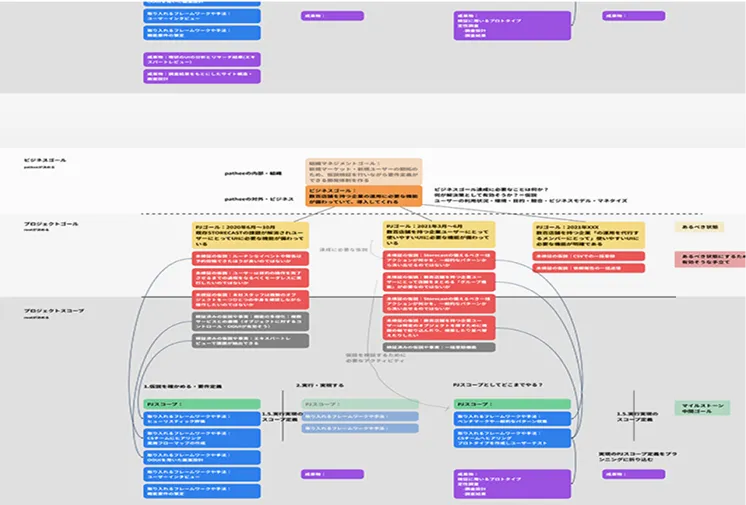Select the yellow あるべき状態 legend note
The height and width of the screenshot is (505, 746).
[699, 228]
